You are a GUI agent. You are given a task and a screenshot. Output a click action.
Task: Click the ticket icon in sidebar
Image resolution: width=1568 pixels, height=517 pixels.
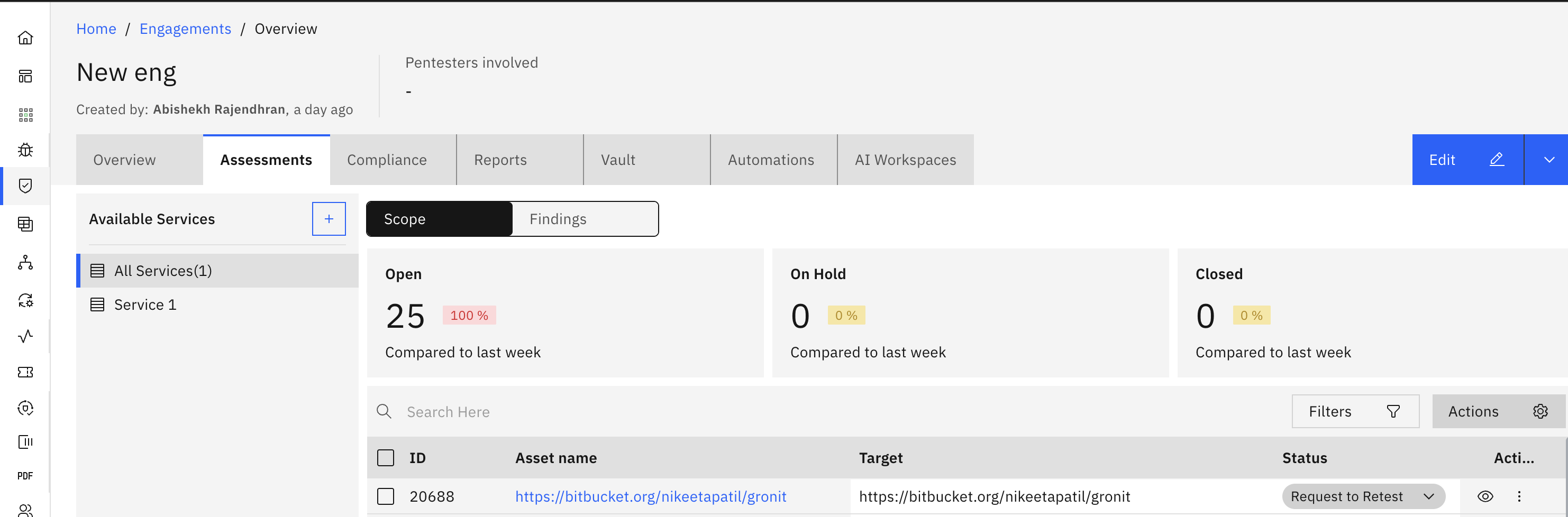[25, 372]
